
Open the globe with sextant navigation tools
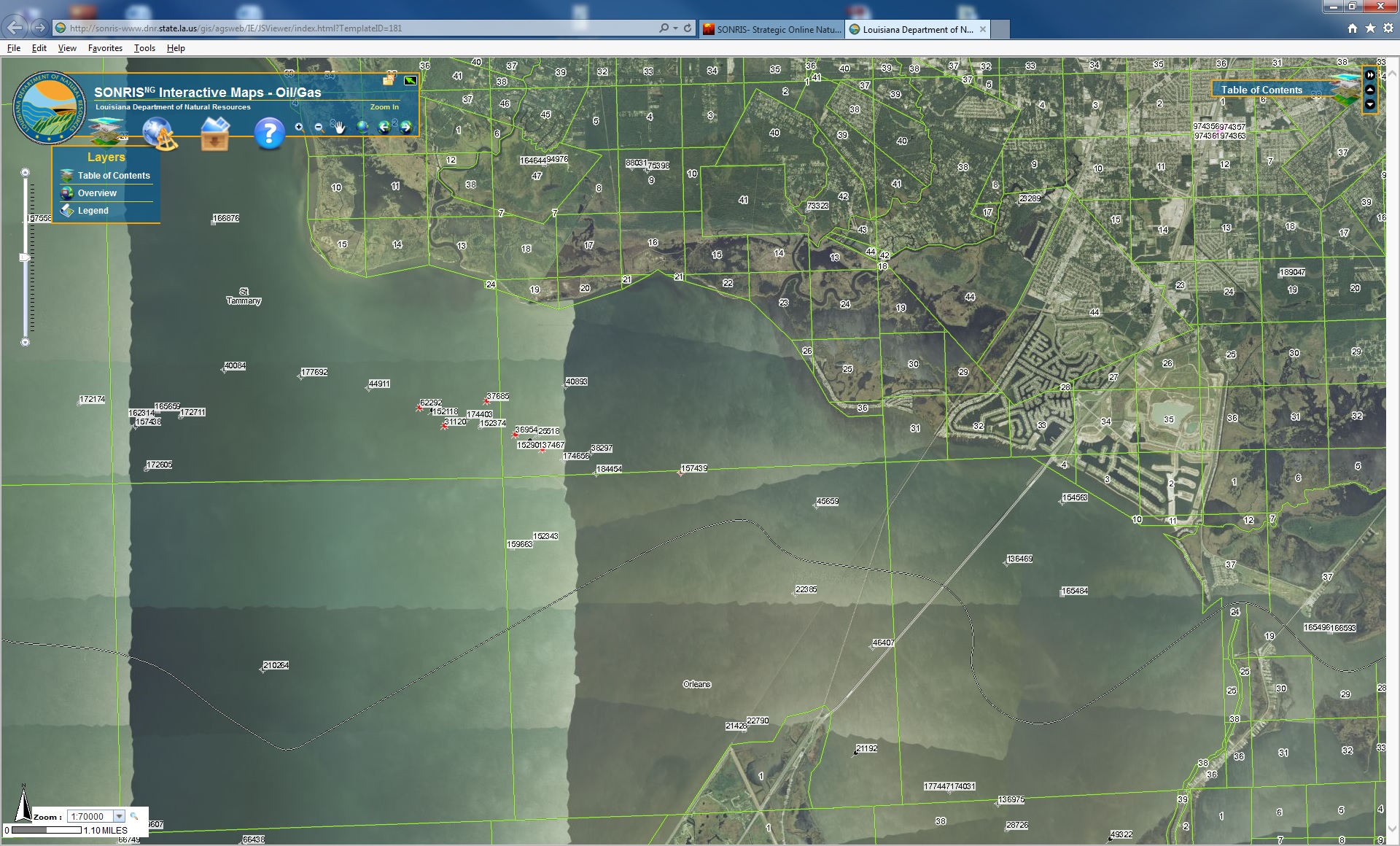[x=159, y=134]
